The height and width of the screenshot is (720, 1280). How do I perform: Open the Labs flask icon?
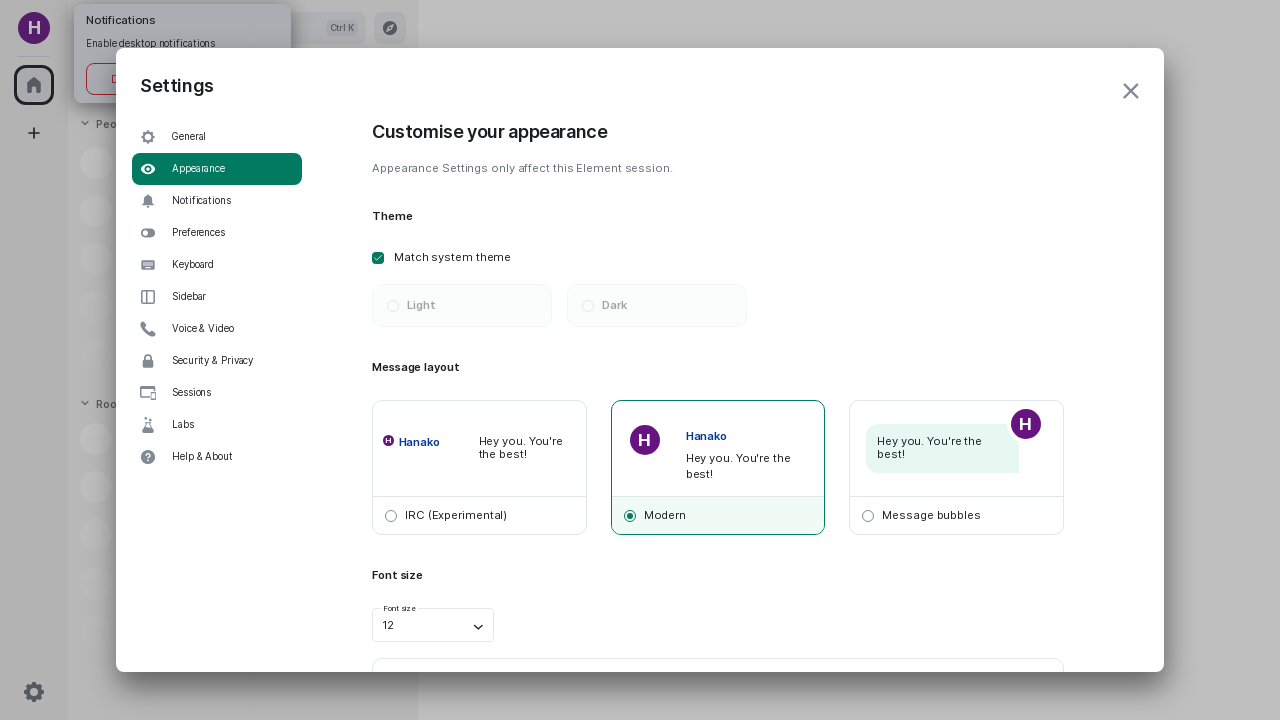(148, 425)
